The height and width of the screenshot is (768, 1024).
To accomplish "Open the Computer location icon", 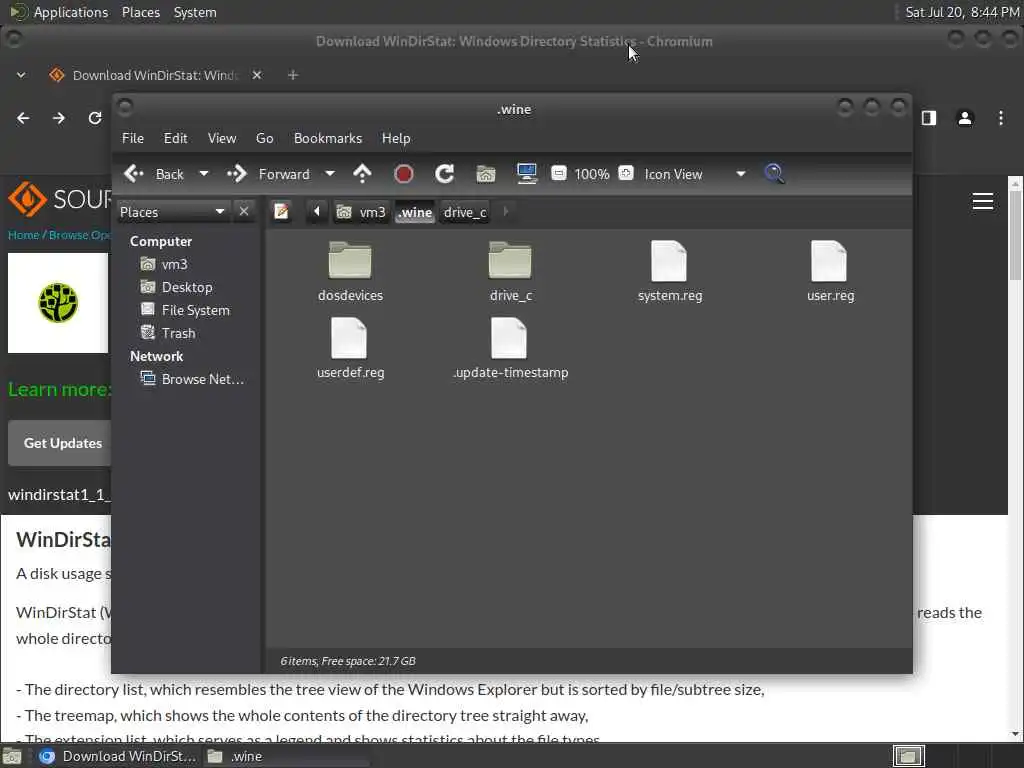I will [x=526, y=174].
